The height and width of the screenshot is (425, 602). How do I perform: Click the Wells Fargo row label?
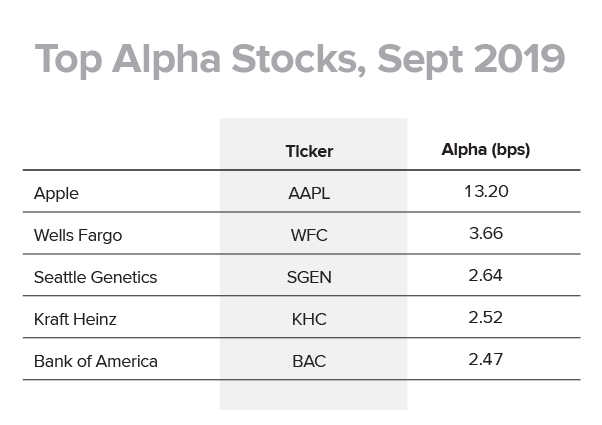click(x=78, y=235)
